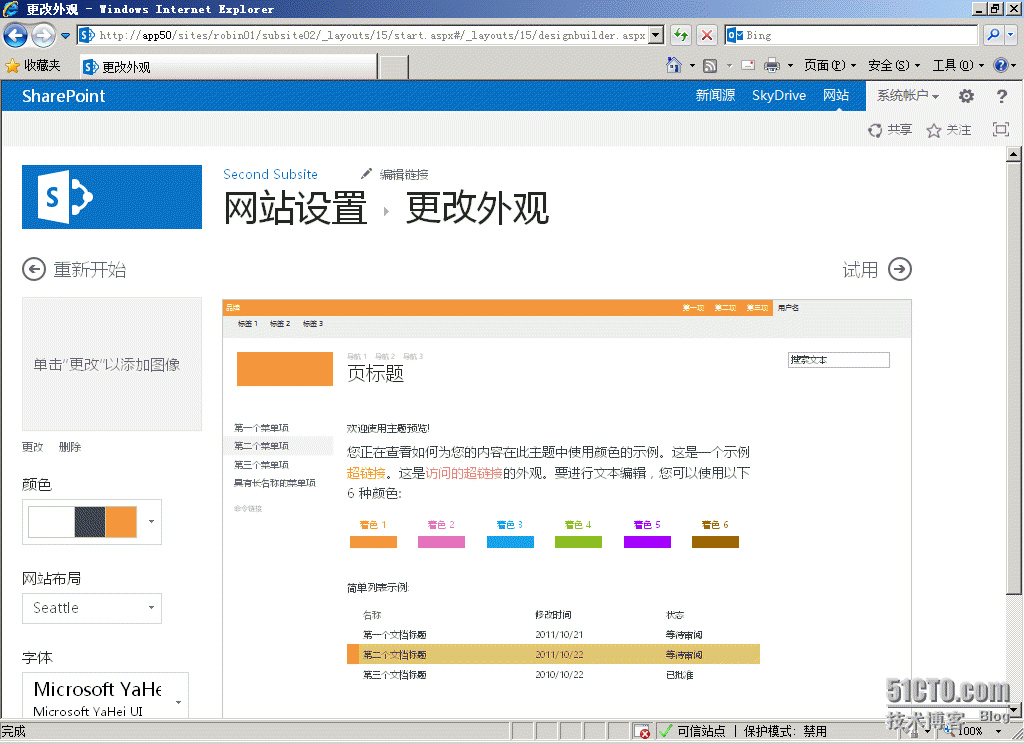Click the Home page icon in command bar

point(674,65)
